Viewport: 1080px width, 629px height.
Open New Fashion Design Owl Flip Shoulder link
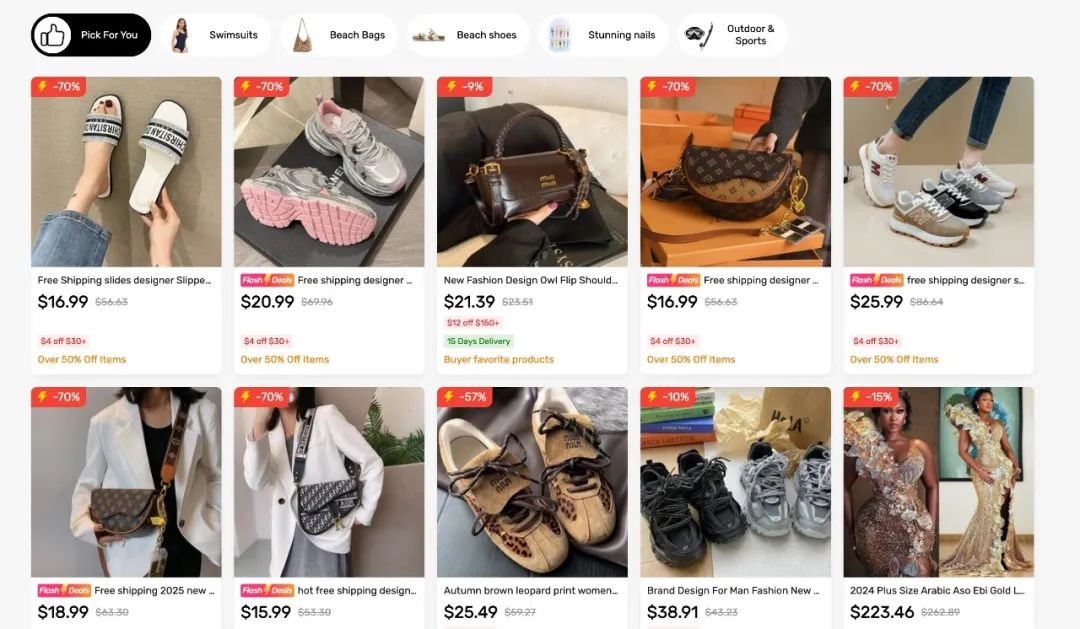[x=530, y=281]
